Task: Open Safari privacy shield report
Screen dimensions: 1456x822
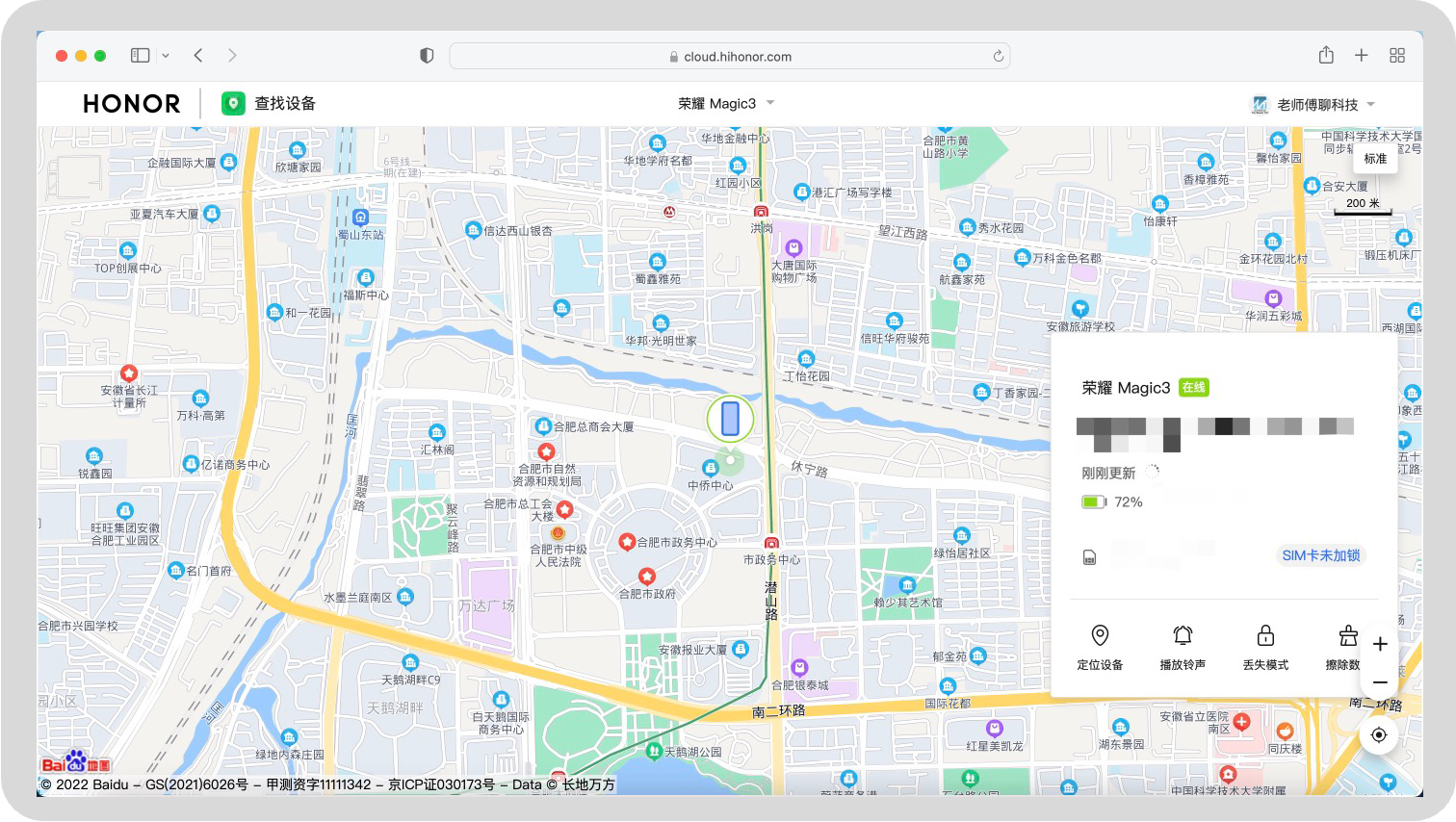Action: pyautogui.click(x=427, y=56)
